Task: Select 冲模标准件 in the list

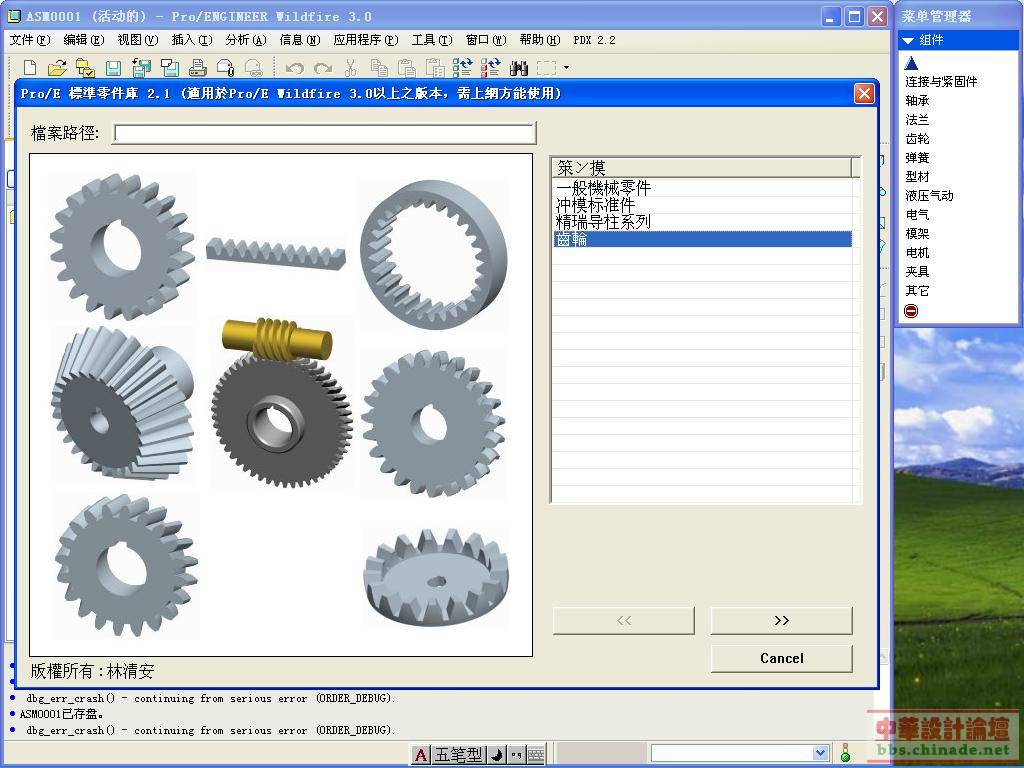Action: pos(702,205)
